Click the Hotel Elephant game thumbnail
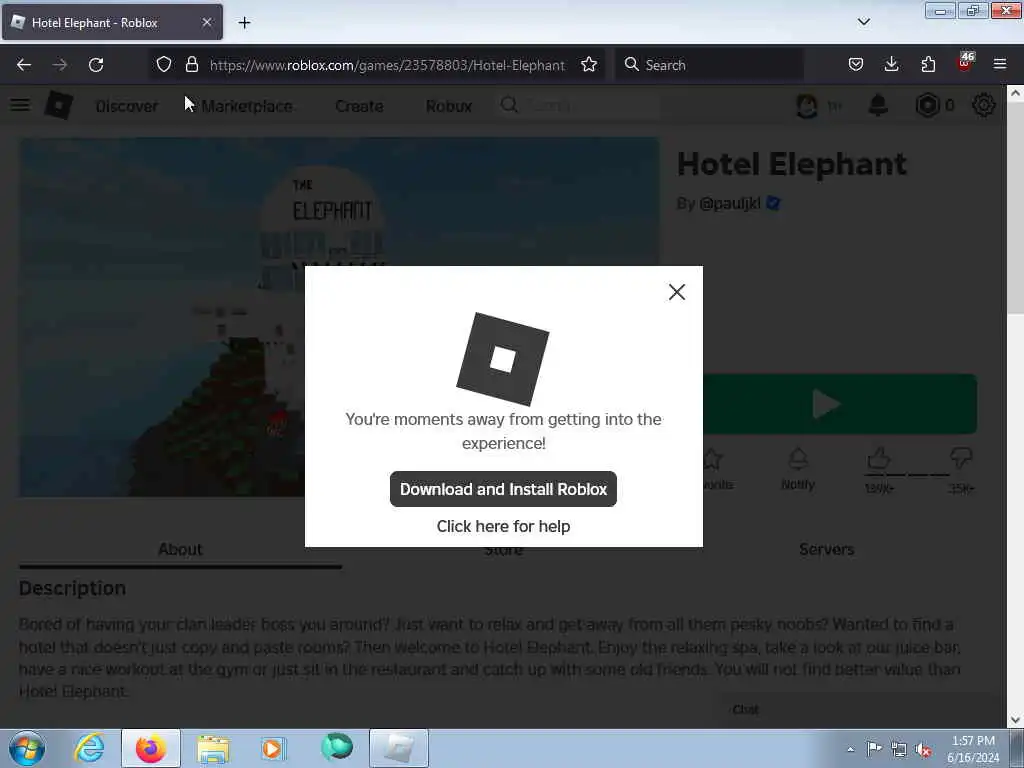The image size is (1024, 768). 162,317
